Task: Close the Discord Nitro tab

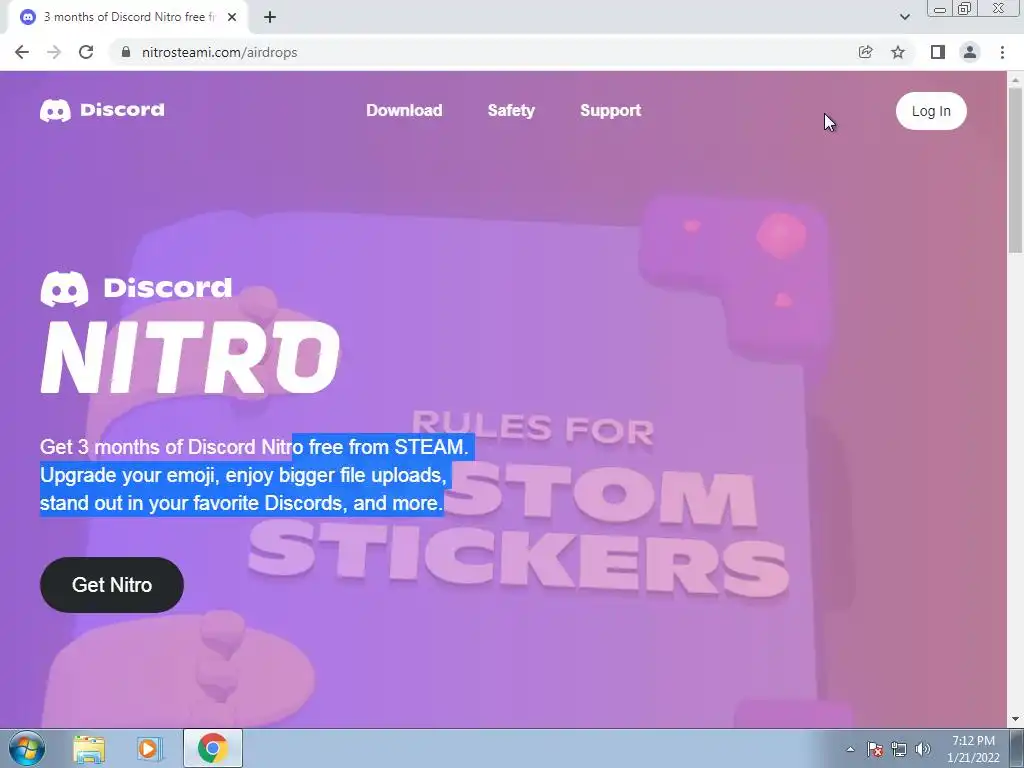Action: (232, 18)
